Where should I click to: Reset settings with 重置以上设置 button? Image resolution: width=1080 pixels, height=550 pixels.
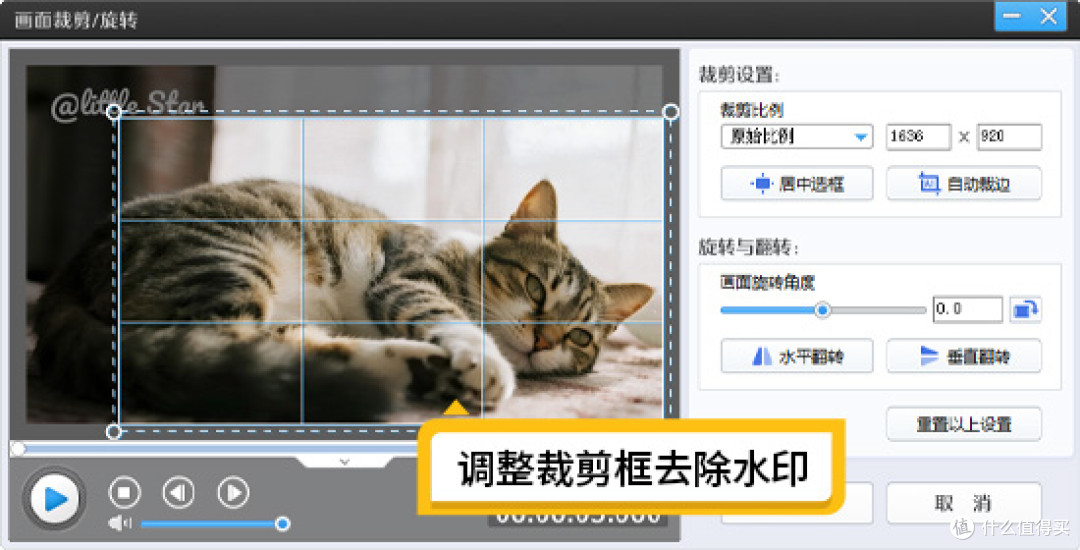pos(964,424)
